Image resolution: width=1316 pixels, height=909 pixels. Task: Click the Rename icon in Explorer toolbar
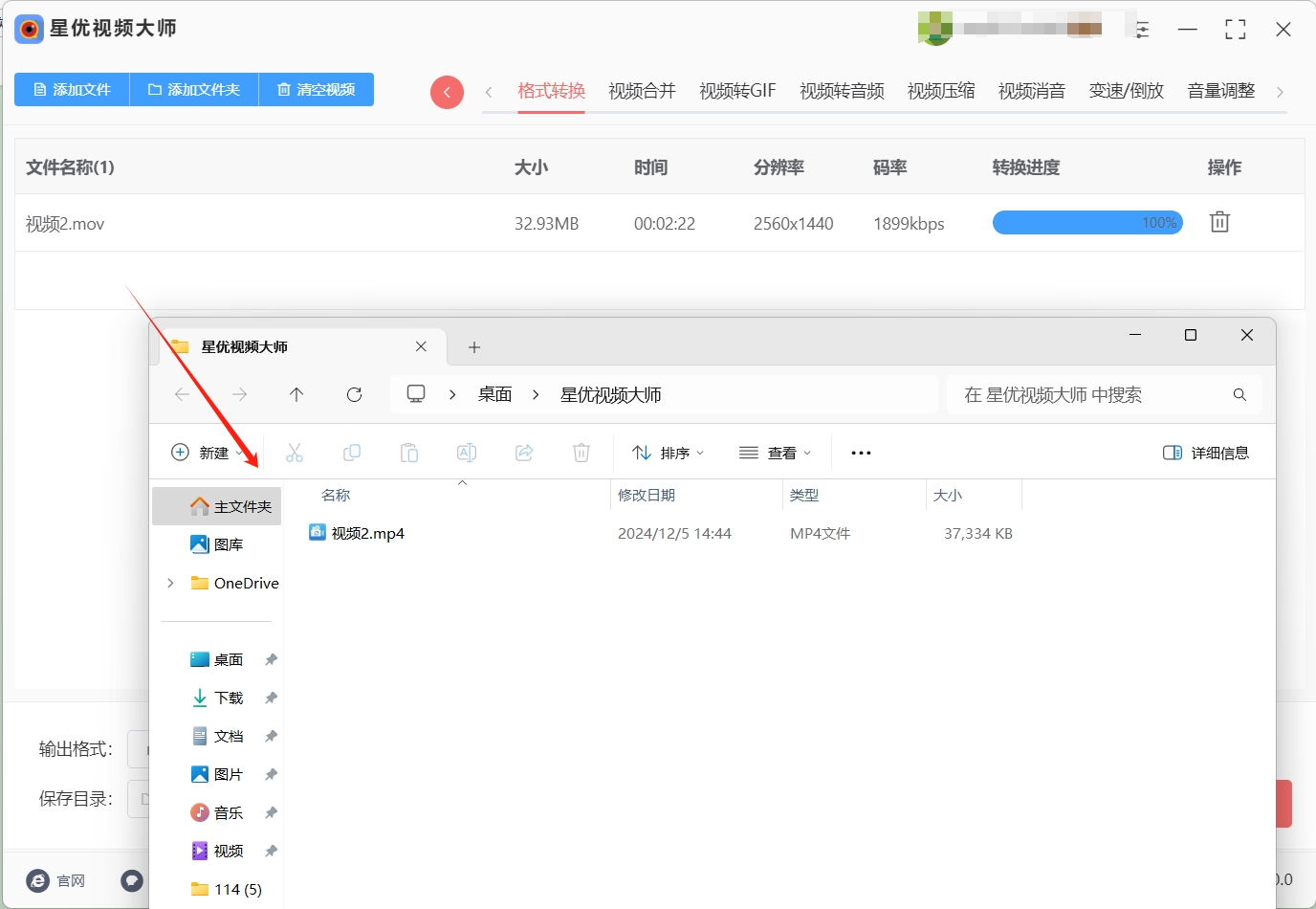pos(467,453)
